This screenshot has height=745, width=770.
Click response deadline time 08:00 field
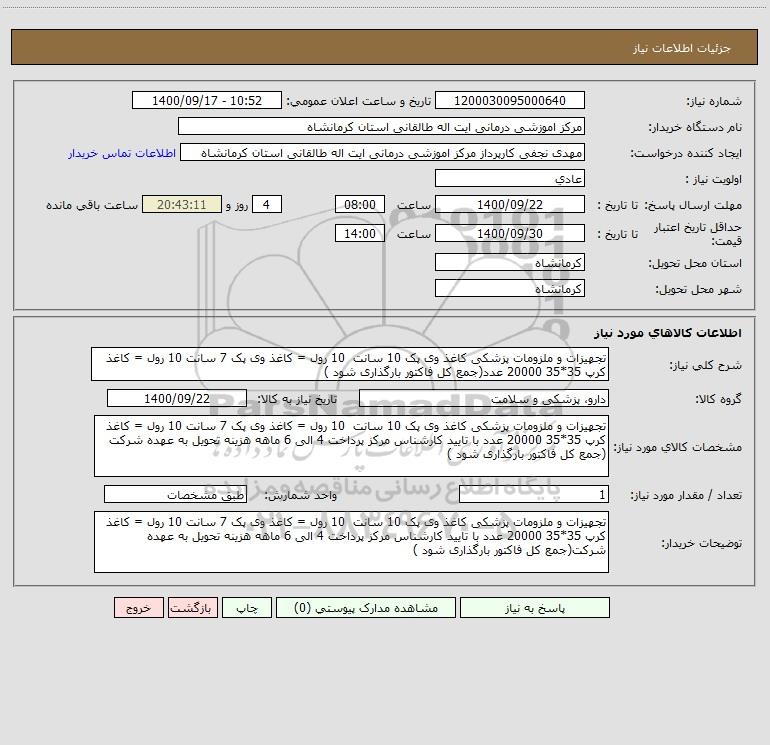pos(359,204)
